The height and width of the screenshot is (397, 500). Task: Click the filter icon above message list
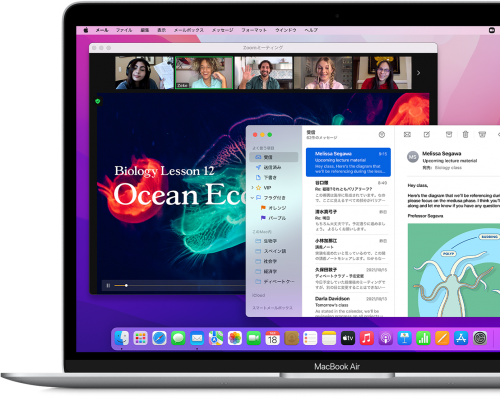382,134
